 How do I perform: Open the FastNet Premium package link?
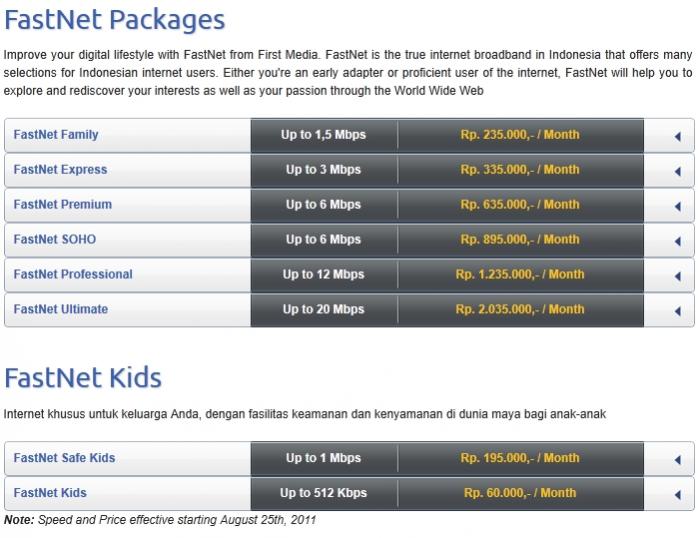click(62, 204)
